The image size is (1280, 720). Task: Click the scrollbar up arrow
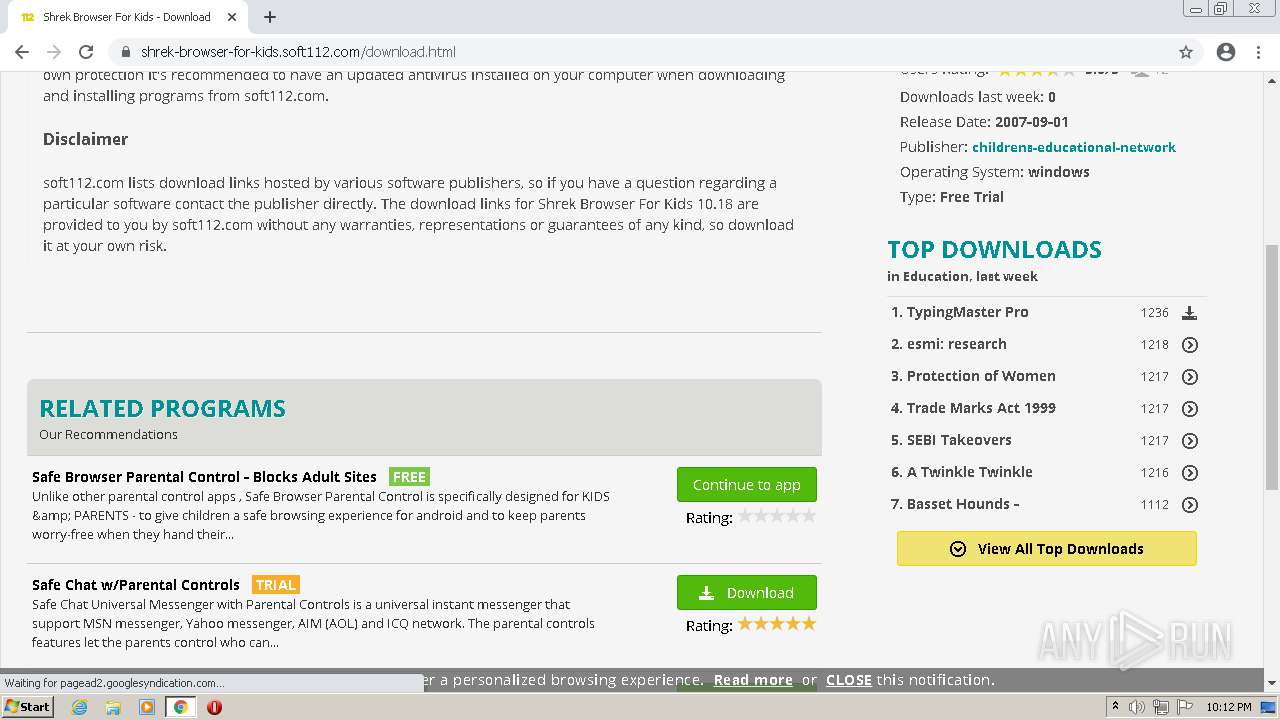pyautogui.click(x=1271, y=80)
